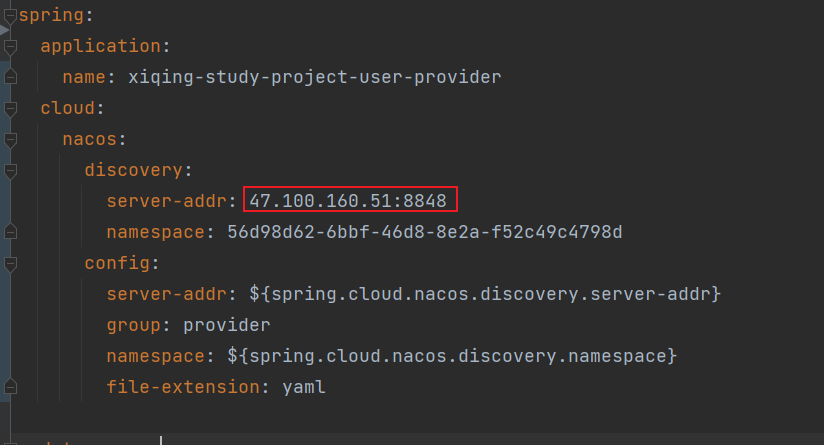Click the config key
The width and height of the screenshot is (824, 445).
pos(117,263)
